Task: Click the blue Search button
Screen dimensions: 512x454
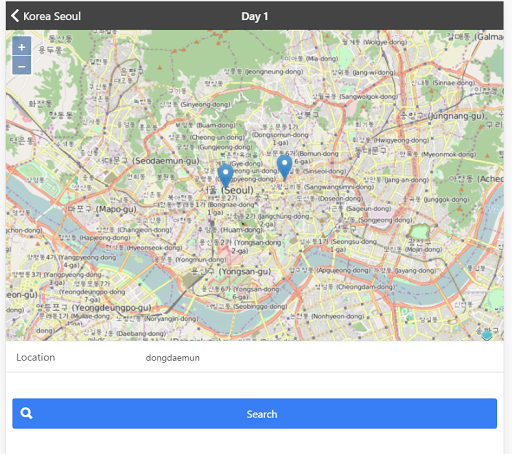Action: (255, 413)
